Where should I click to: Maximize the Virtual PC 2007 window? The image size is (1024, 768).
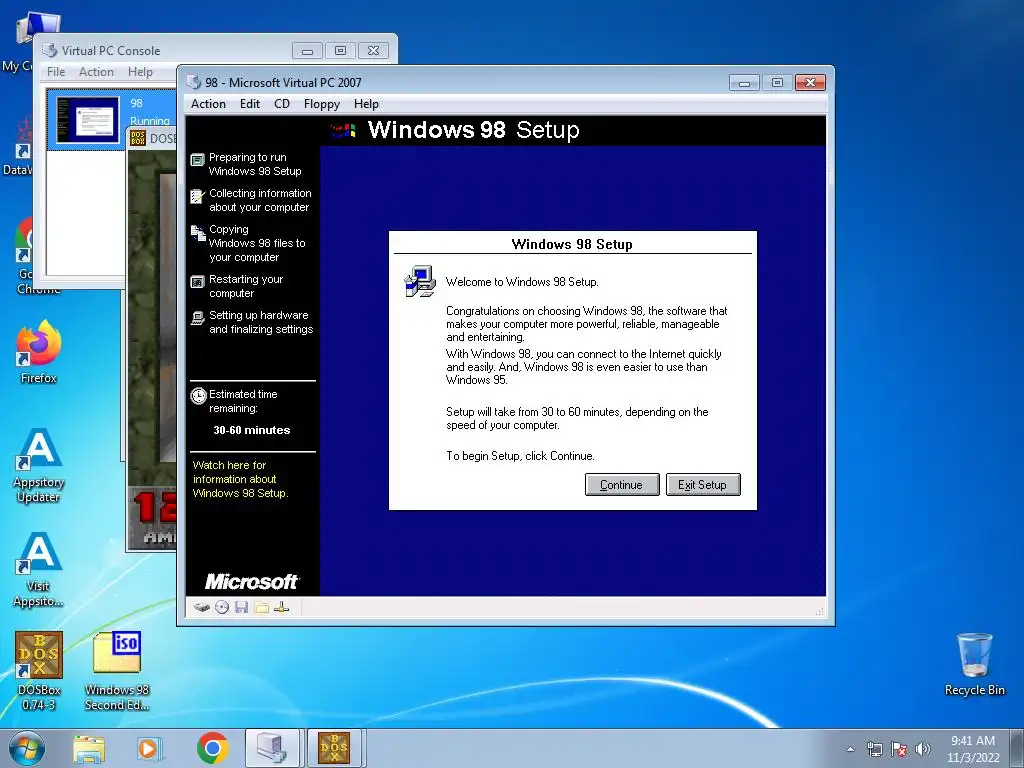[777, 83]
